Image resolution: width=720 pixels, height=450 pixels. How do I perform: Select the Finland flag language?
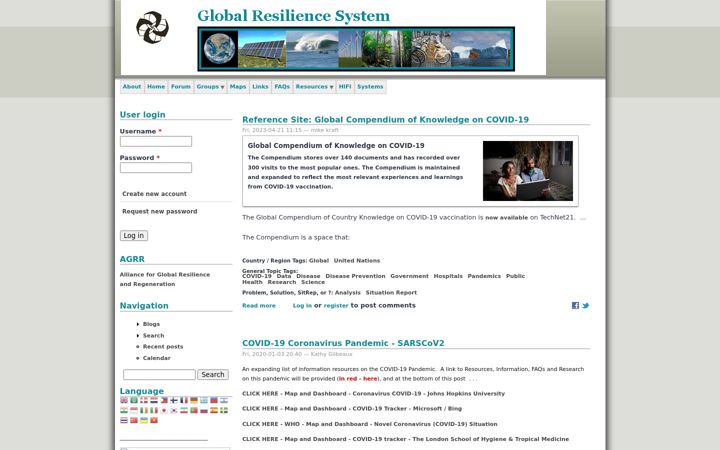[x=174, y=400]
